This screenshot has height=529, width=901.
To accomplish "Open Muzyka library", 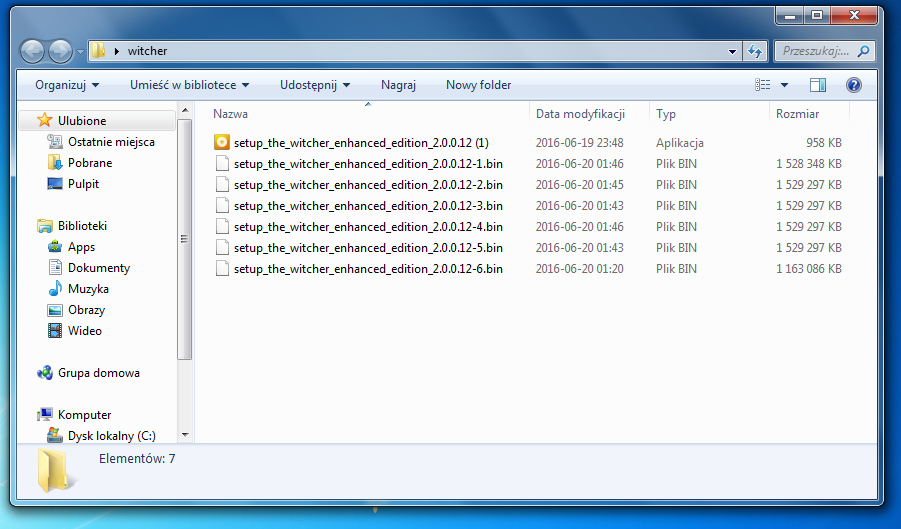I will coord(88,289).
